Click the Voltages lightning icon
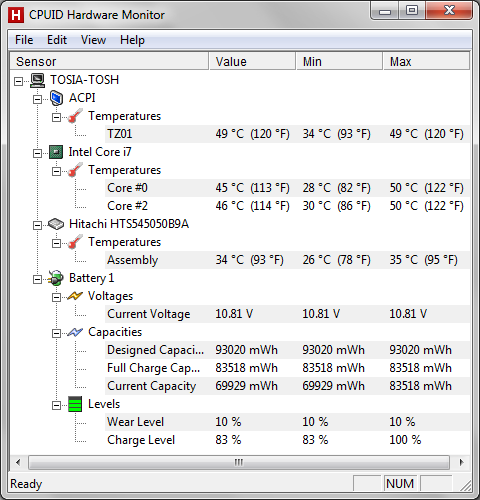The height and width of the screenshot is (500, 480). pos(75,296)
